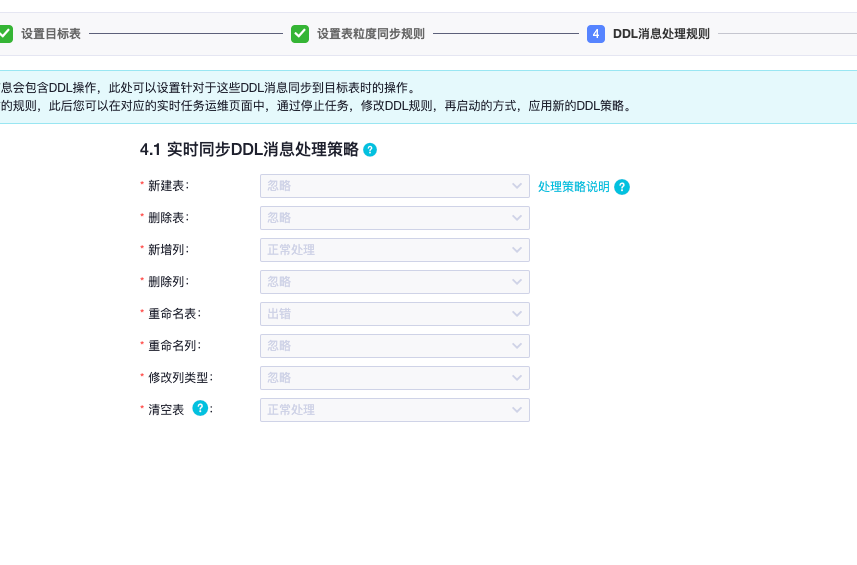Click the 清空表 field label

pyautogui.click(x=166, y=410)
